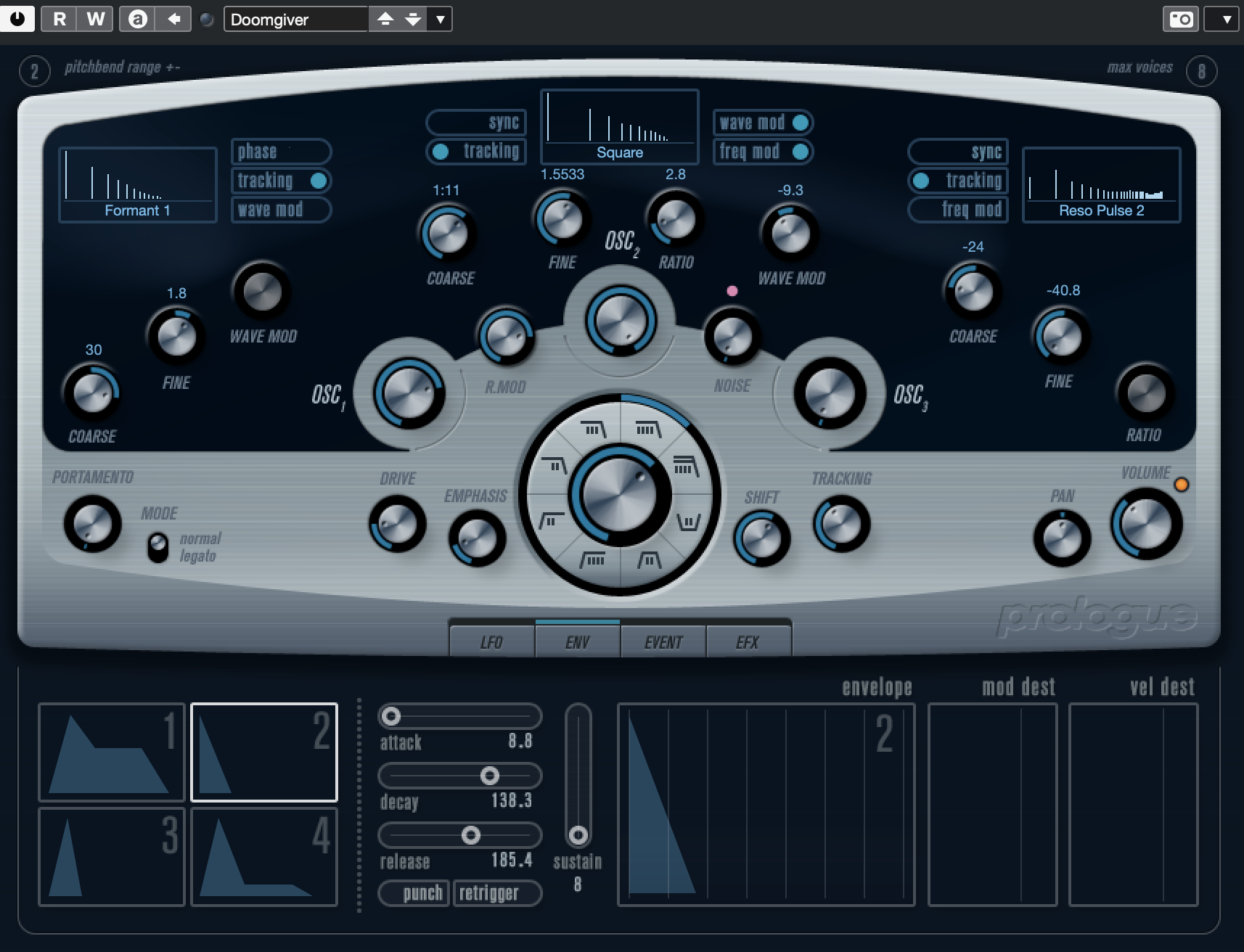Click the max voices value 8
This screenshot has width=1244, height=952.
tap(1201, 71)
